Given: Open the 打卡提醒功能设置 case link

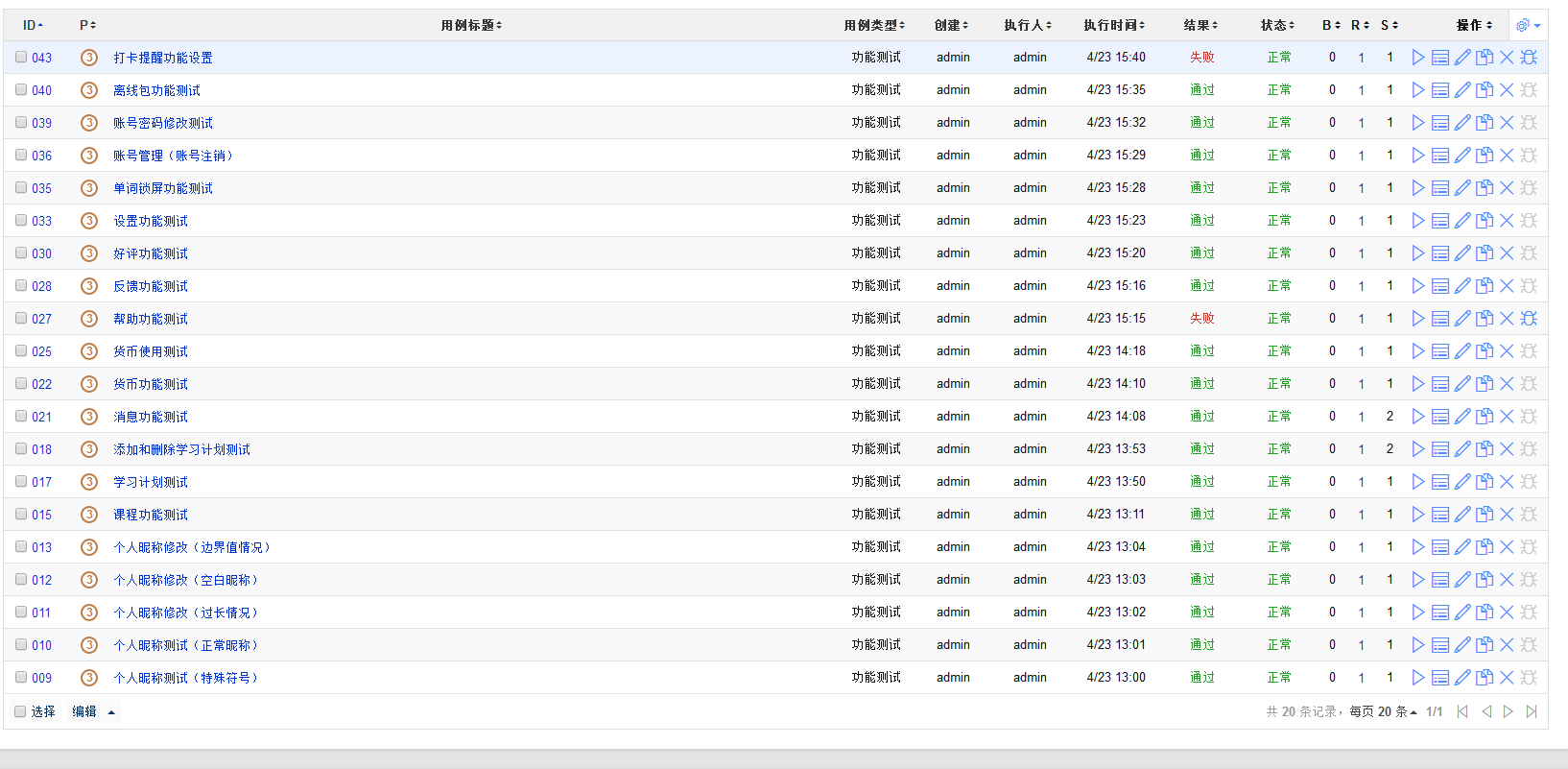Looking at the screenshot, I should 163,58.
